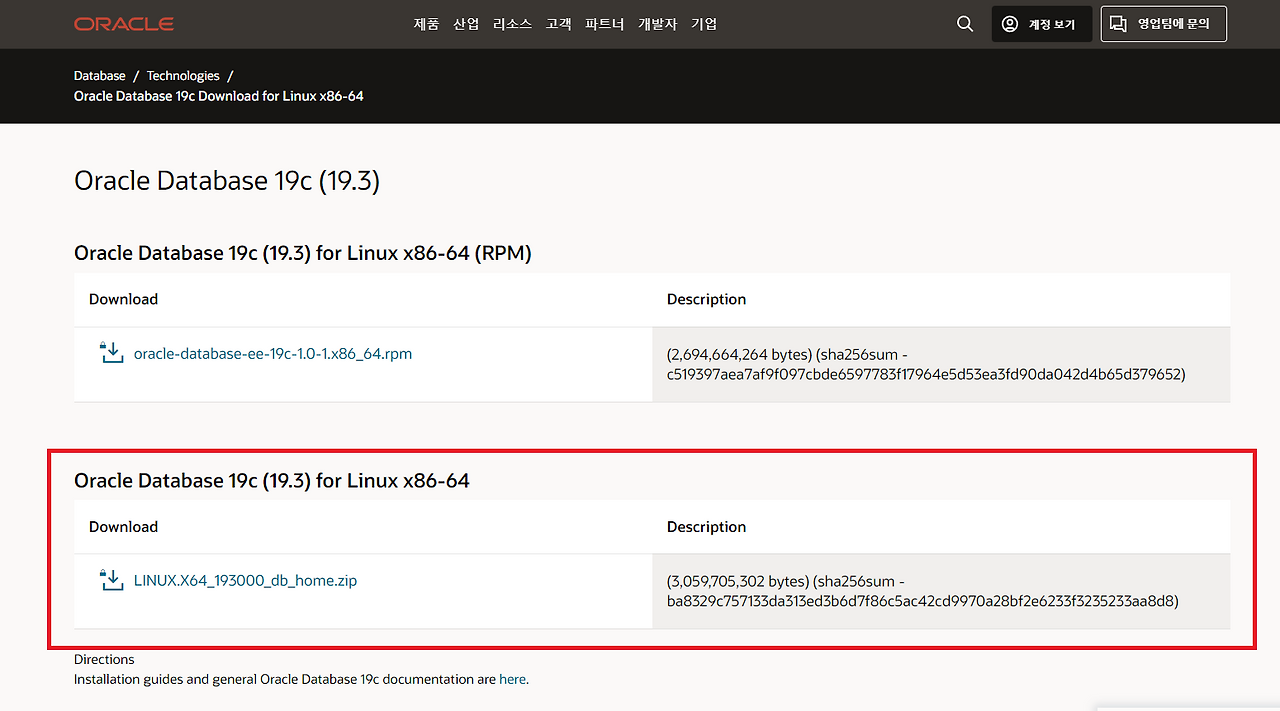The height and width of the screenshot is (711, 1280).
Task: Click the download icon beside LINUX.X64_193000_db_home.zip
Action: tap(111, 579)
